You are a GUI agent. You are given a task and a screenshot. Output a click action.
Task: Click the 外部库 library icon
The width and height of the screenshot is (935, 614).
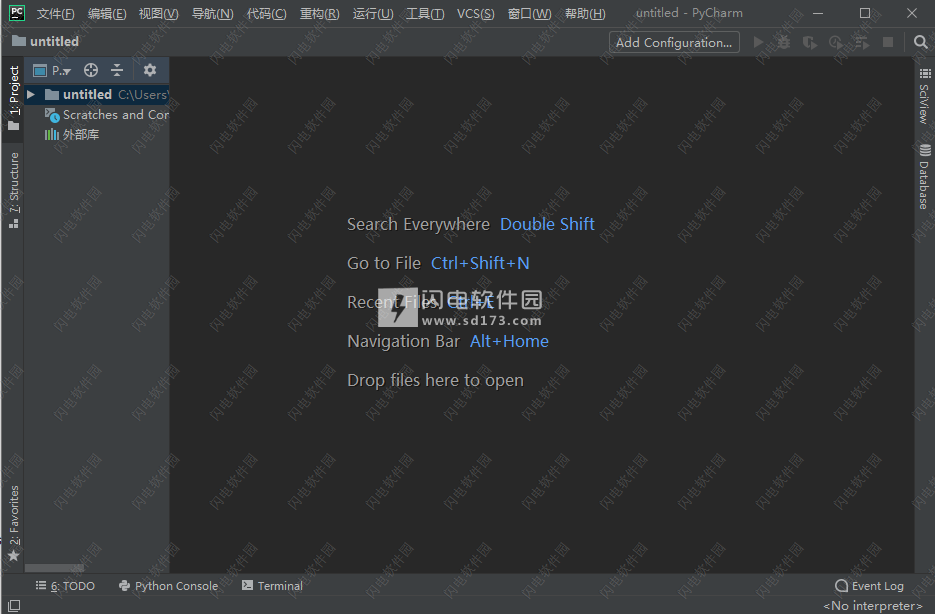[52, 135]
